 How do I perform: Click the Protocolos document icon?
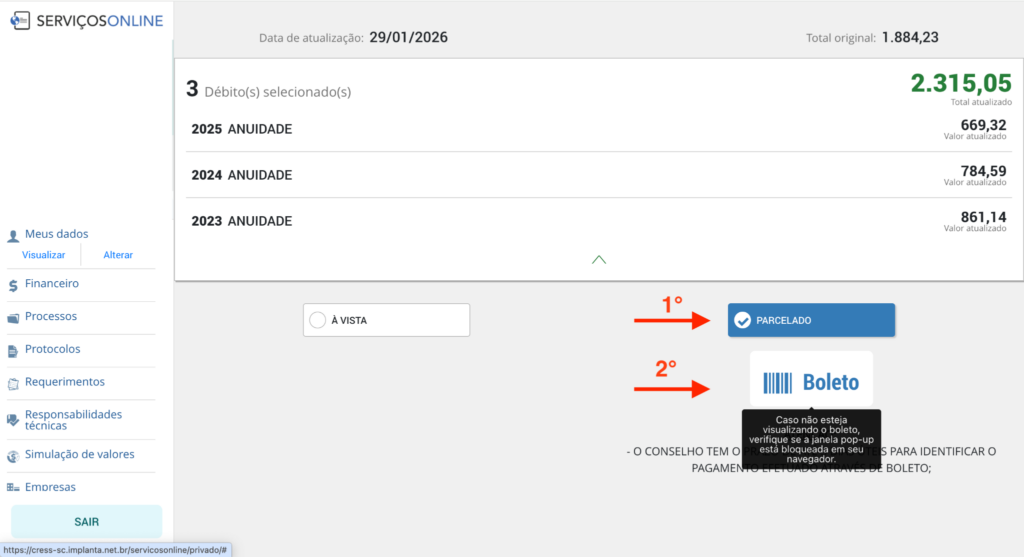[13, 351]
